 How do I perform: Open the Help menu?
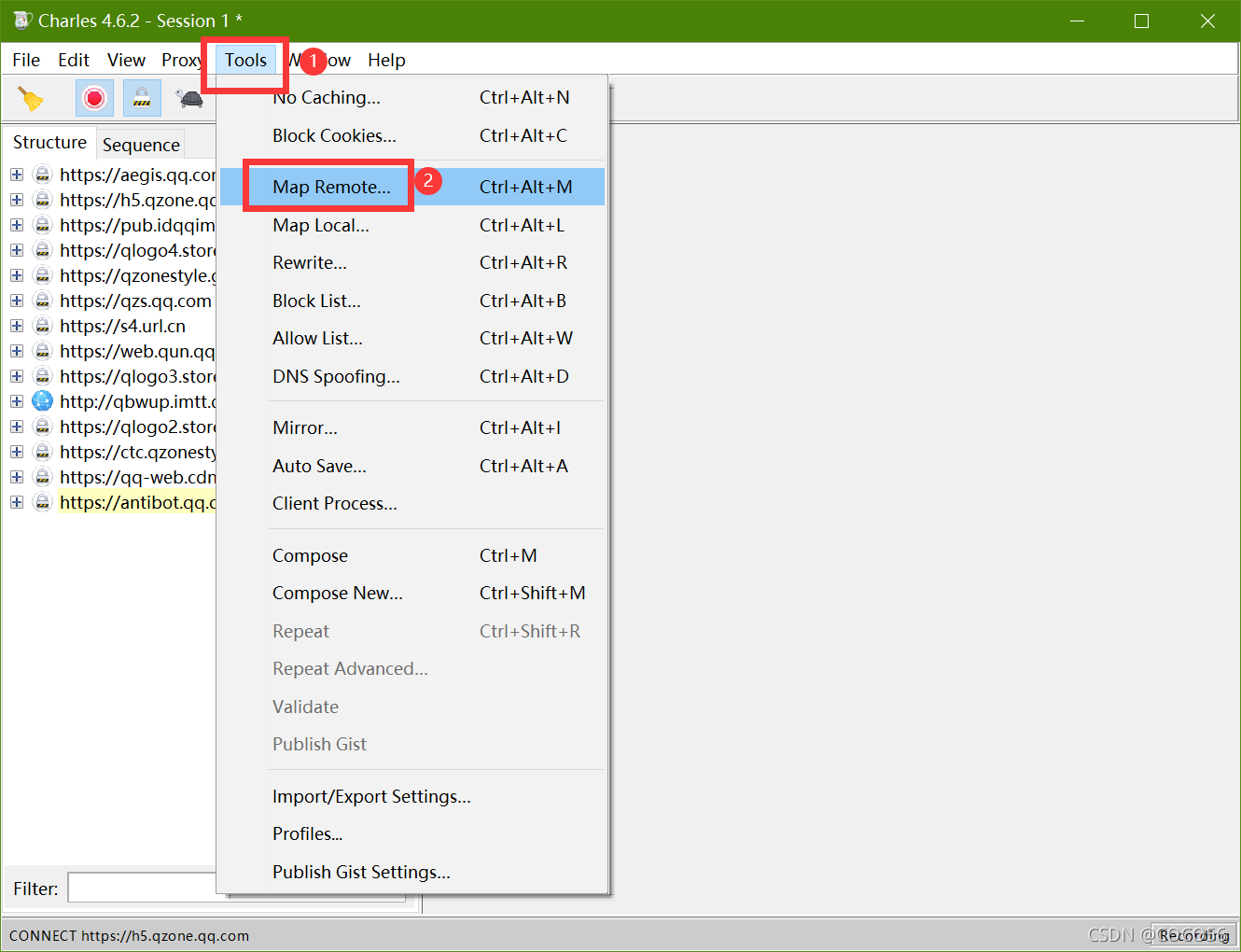coord(386,60)
